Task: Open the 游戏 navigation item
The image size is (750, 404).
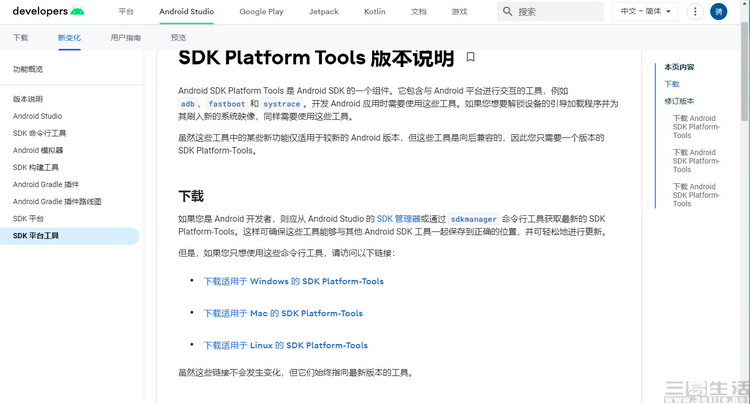Action: point(460,11)
